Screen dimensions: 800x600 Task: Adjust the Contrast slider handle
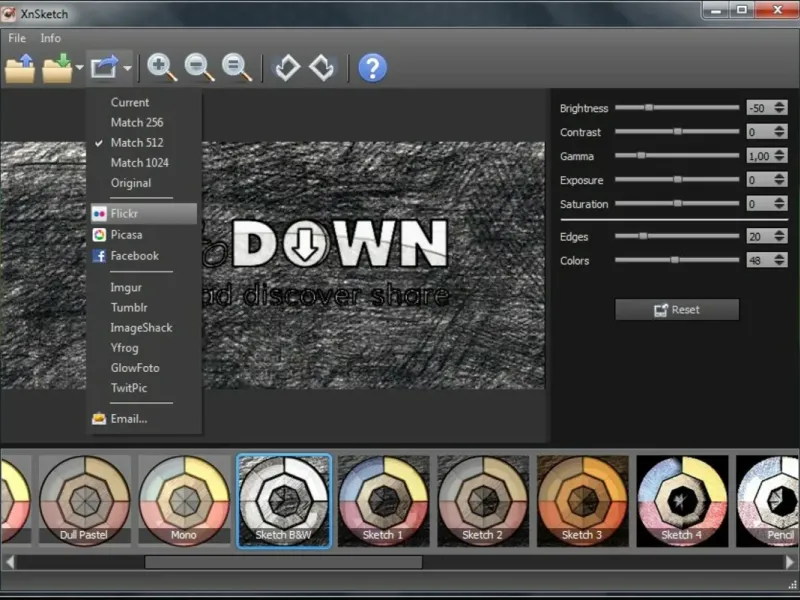pyautogui.click(x=677, y=131)
